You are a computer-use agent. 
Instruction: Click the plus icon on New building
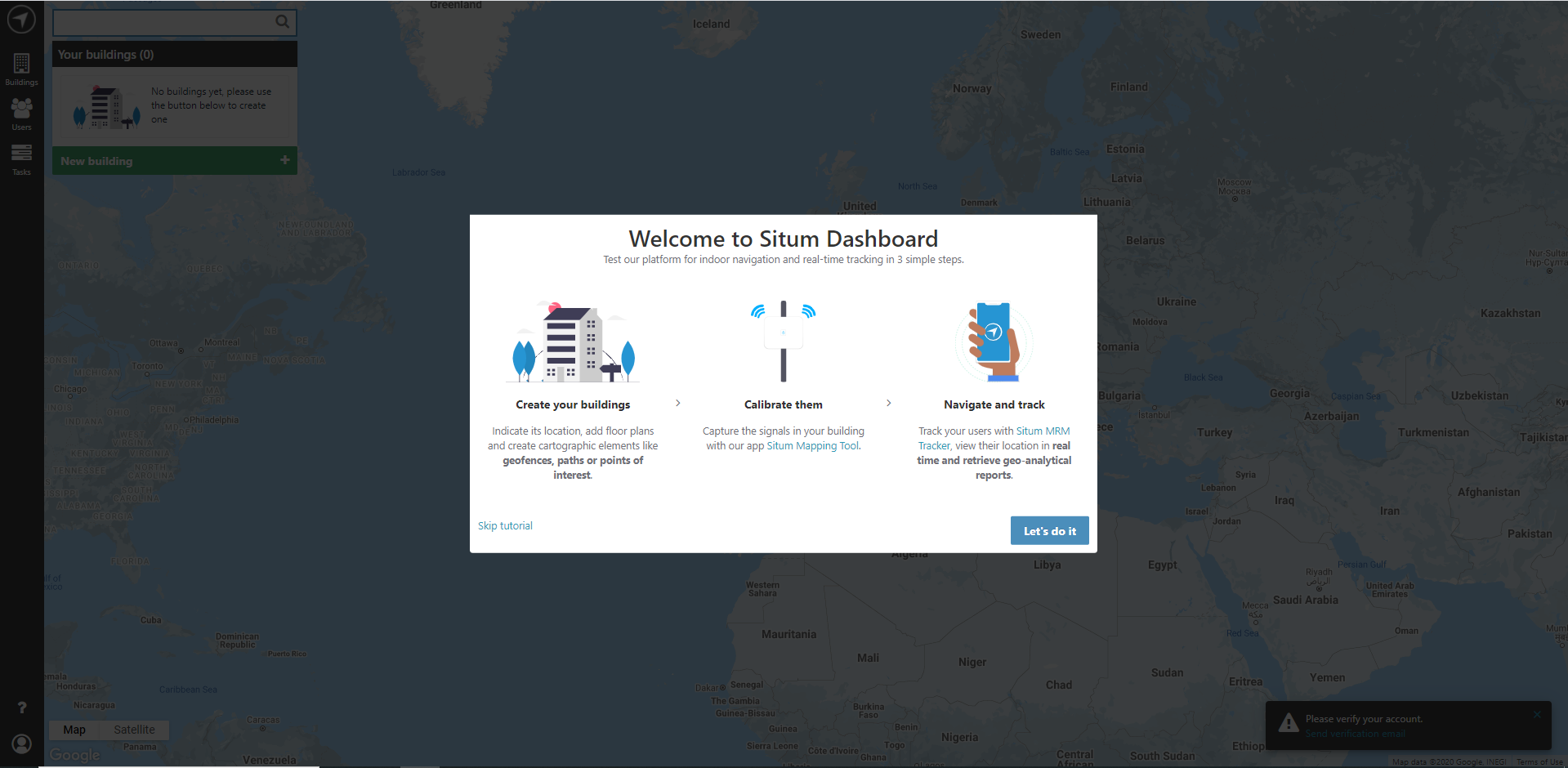tap(284, 160)
